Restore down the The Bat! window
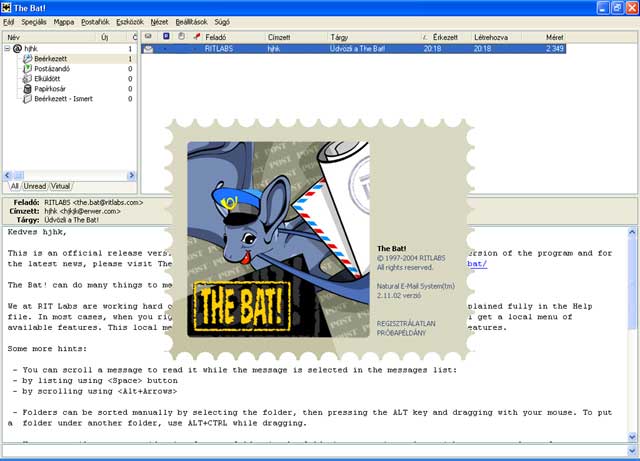 tap(618, 8)
